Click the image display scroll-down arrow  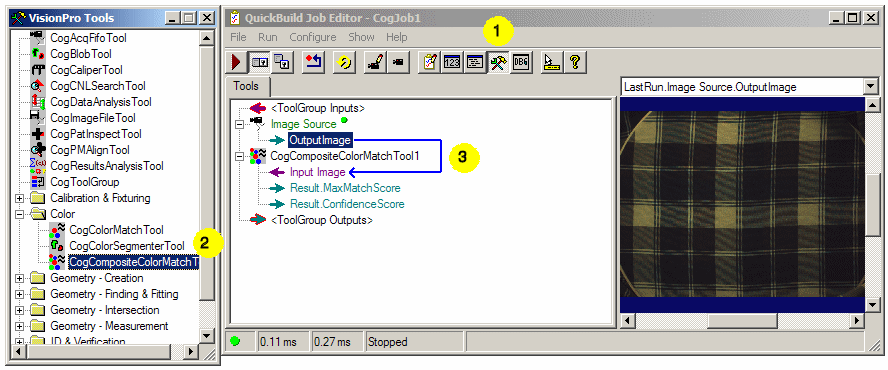tap(872, 306)
